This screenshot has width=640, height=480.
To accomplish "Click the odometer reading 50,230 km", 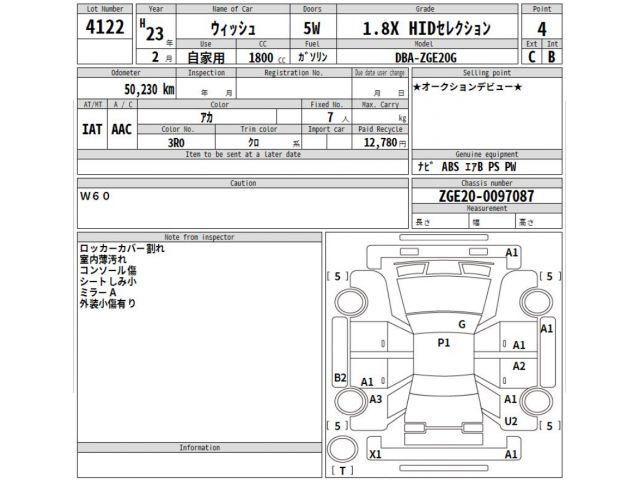I will (149, 89).
